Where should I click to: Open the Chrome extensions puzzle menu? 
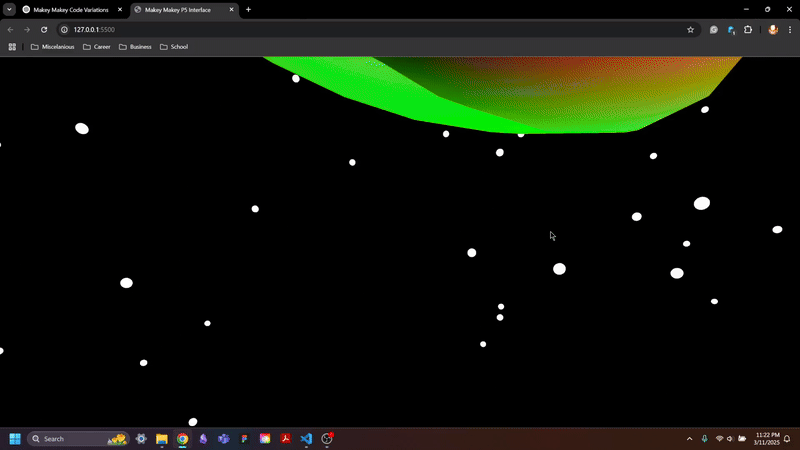[748, 30]
